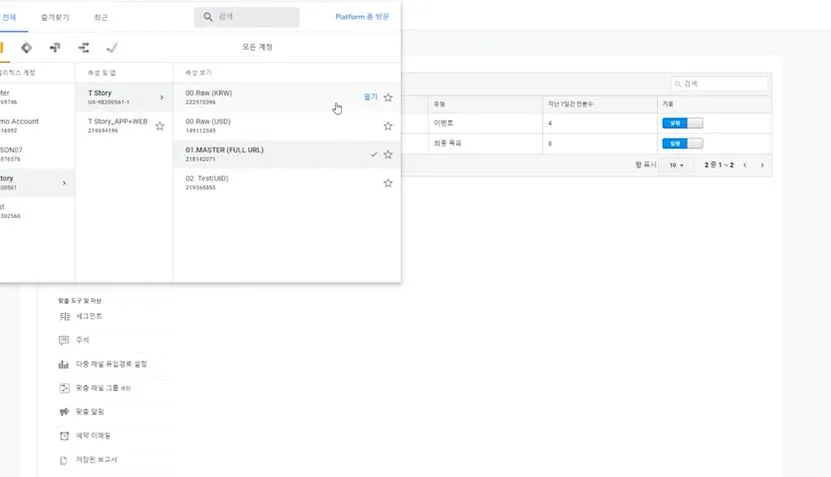Open 다중 채널 유입경로 설정 item

tap(111, 364)
